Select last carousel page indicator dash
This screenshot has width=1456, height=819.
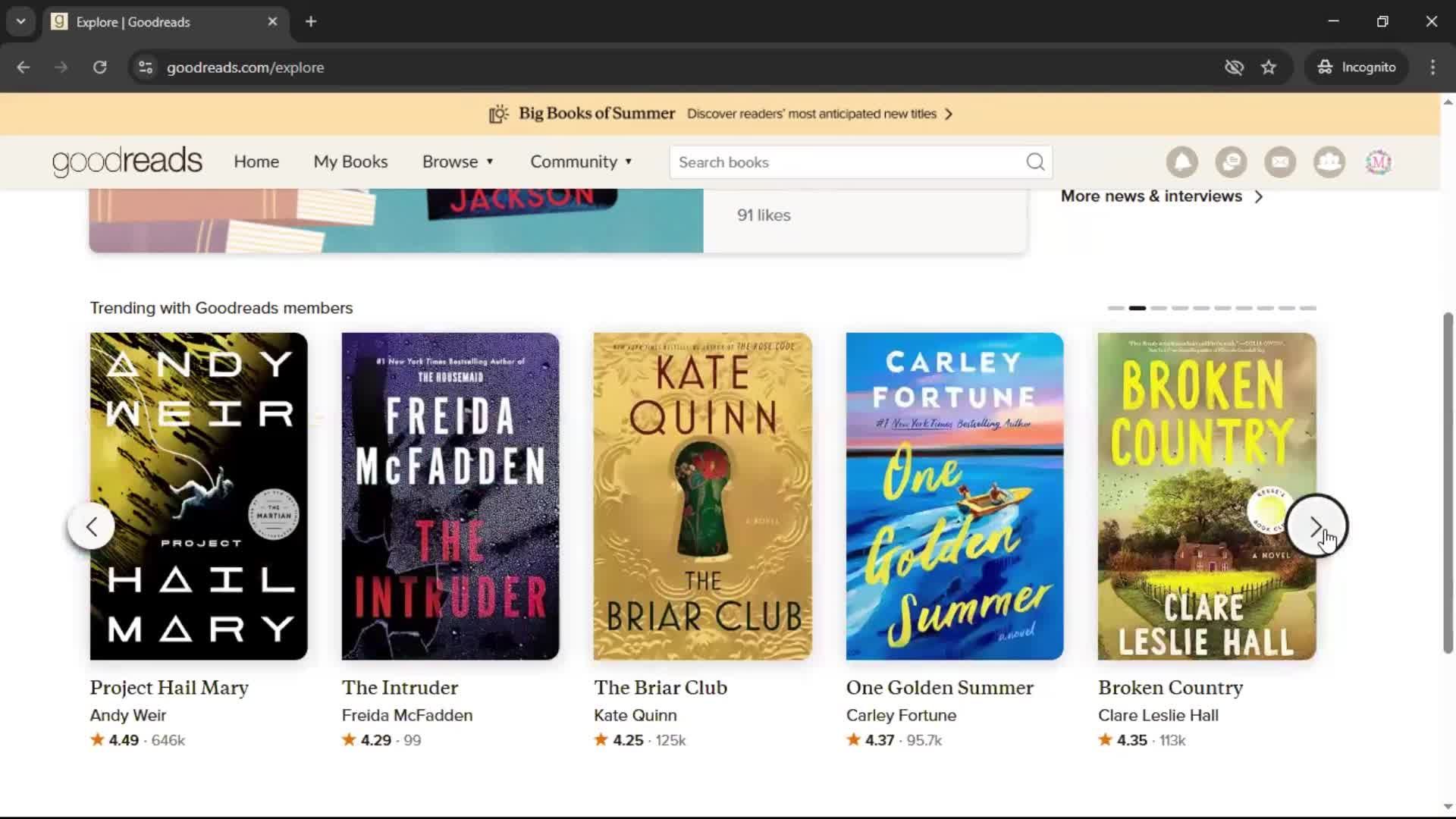coord(1308,308)
